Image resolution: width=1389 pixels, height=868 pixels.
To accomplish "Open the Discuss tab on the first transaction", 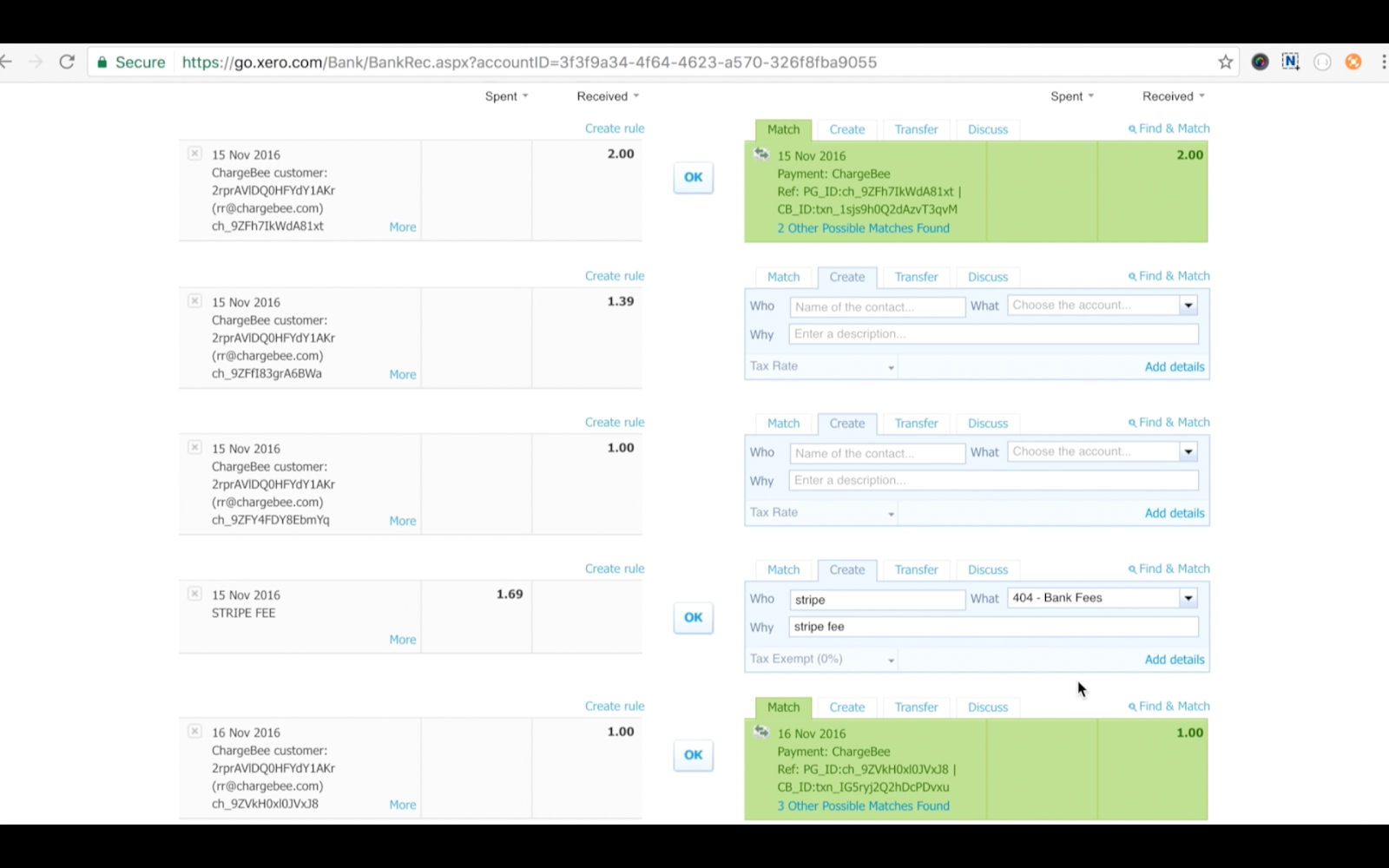I will pyautogui.click(x=987, y=129).
